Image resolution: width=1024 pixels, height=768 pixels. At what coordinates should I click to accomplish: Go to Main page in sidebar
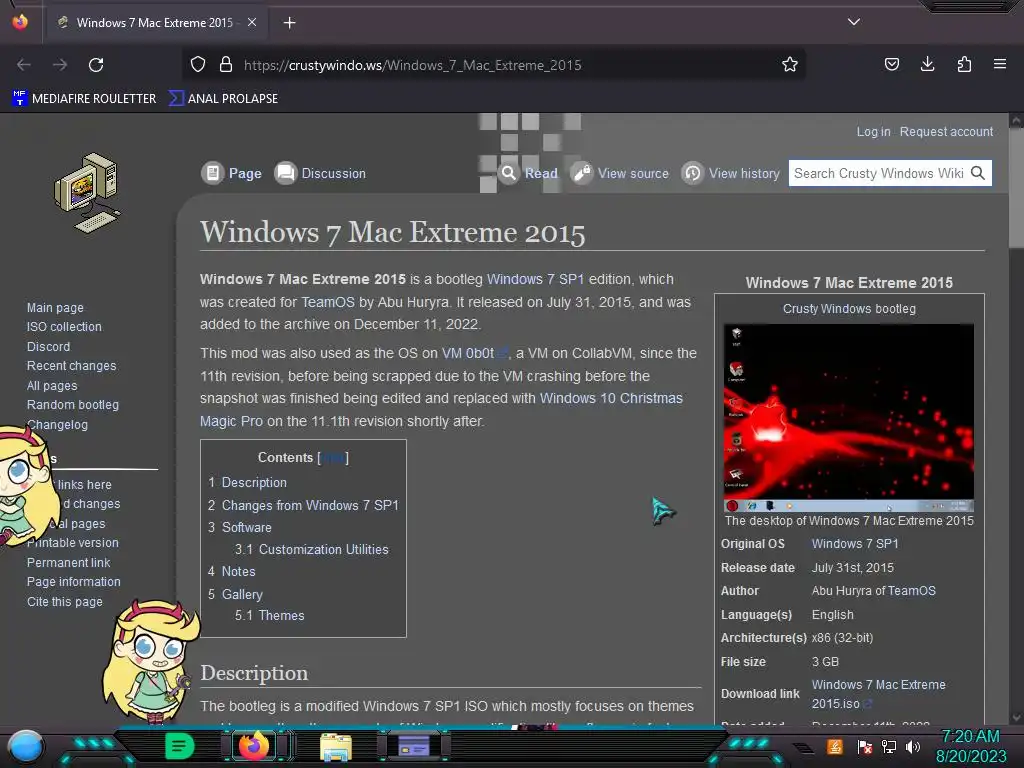pos(55,308)
